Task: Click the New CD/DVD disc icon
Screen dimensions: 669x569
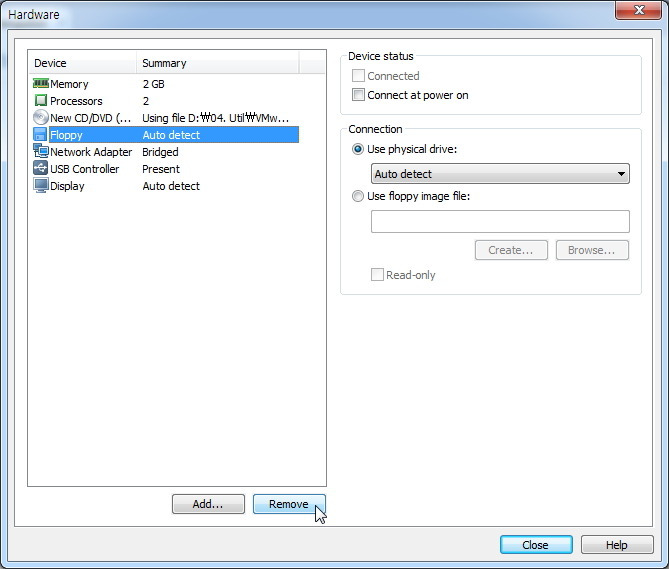Action: click(x=41, y=118)
